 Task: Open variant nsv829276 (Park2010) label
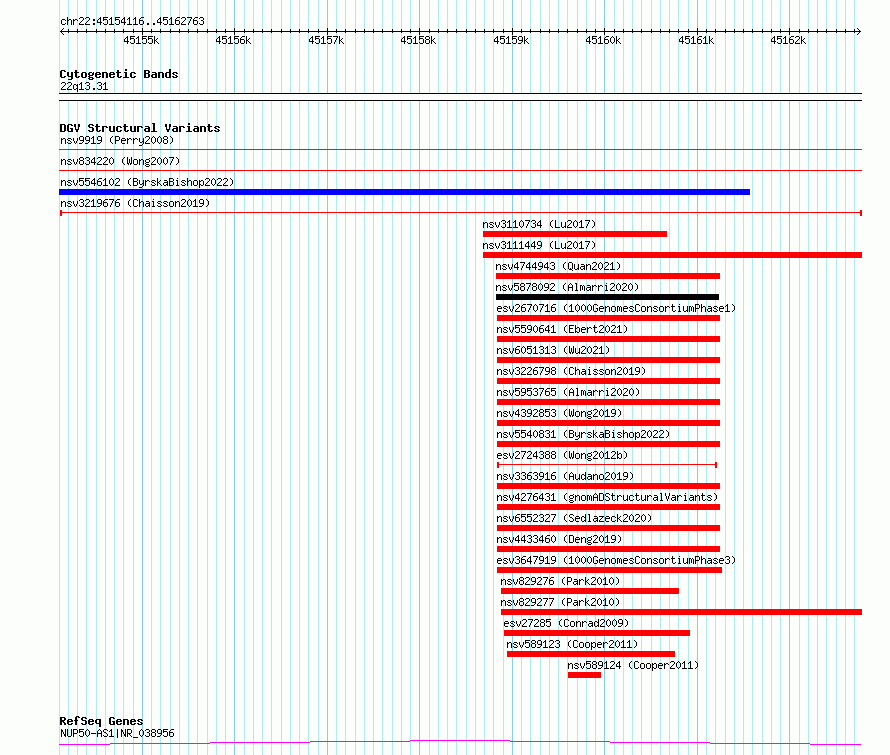[560, 581]
